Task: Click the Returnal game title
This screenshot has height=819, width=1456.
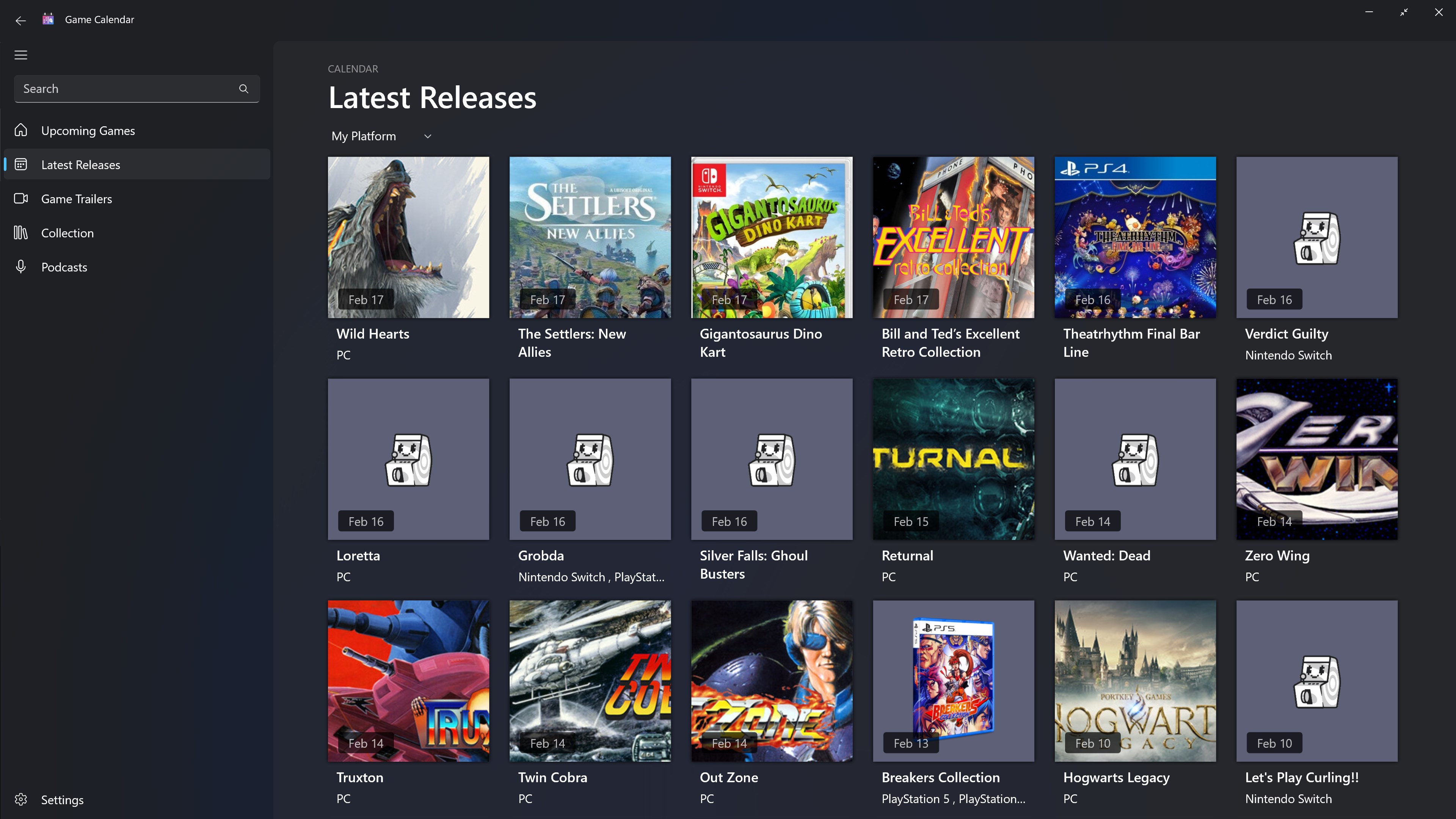Action: coord(907,555)
